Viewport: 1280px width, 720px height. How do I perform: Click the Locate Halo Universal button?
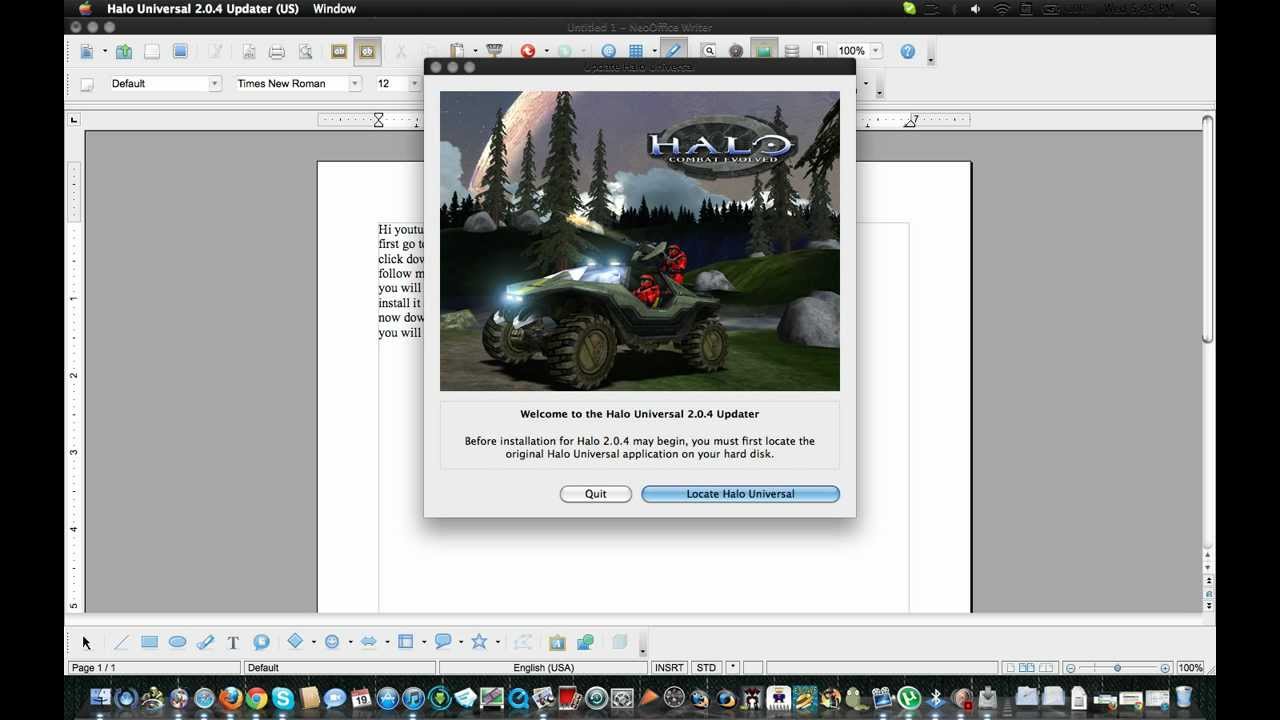pyautogui.click(x=740, y=494)
